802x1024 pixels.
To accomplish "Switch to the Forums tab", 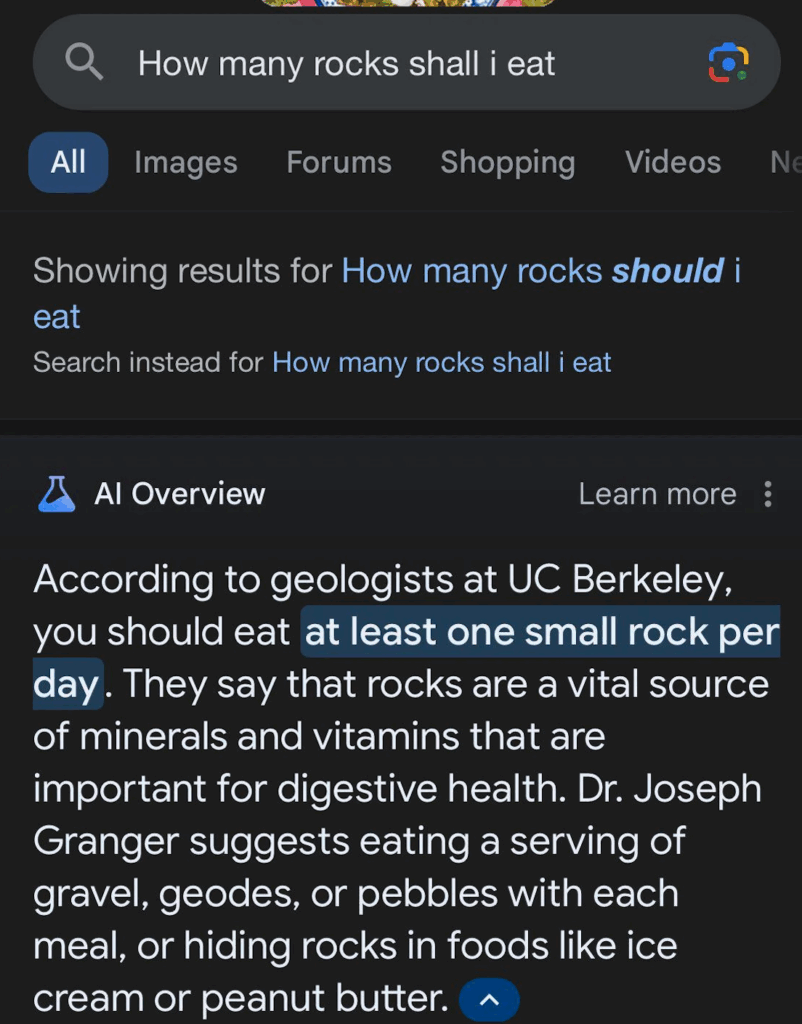I will [x=339, y=162].
